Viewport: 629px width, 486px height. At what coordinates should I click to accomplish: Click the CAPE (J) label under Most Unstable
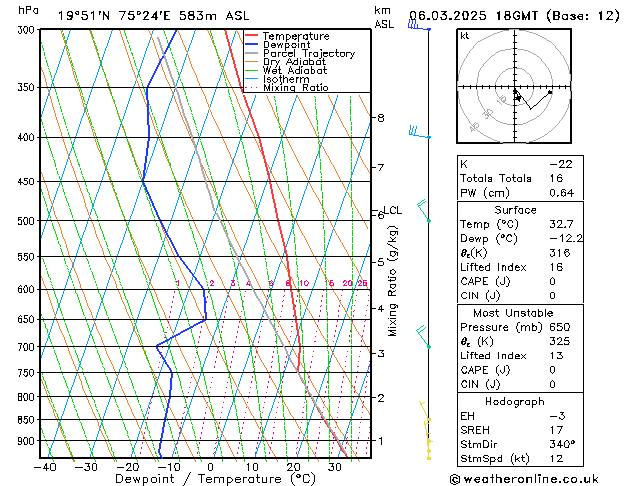pos(485,370)
